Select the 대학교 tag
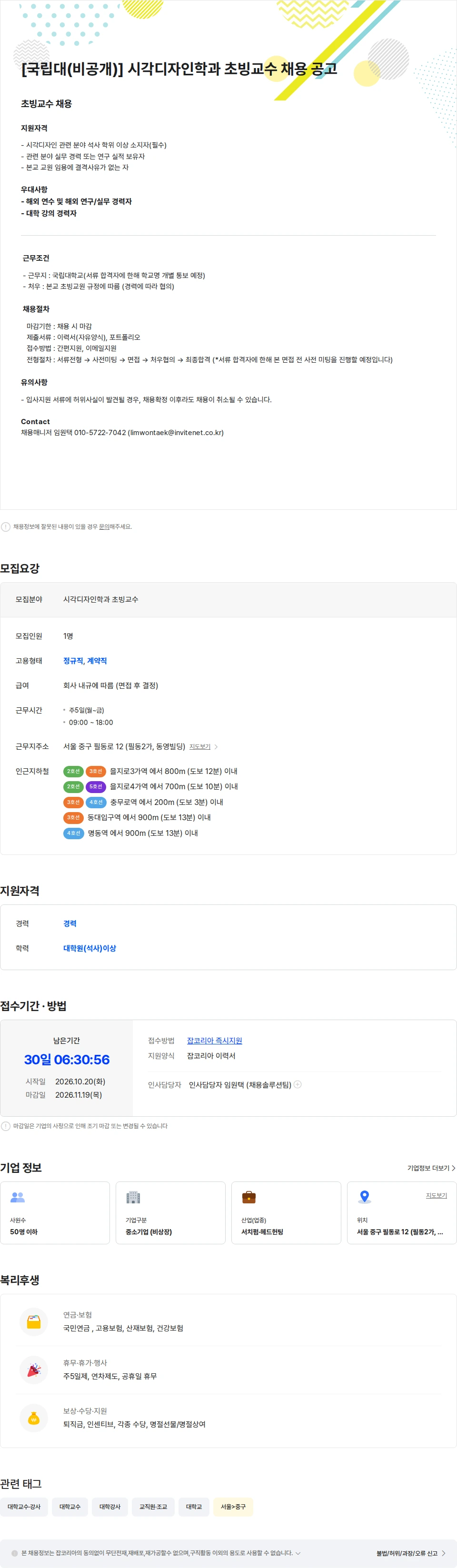 click(194, 1507)
